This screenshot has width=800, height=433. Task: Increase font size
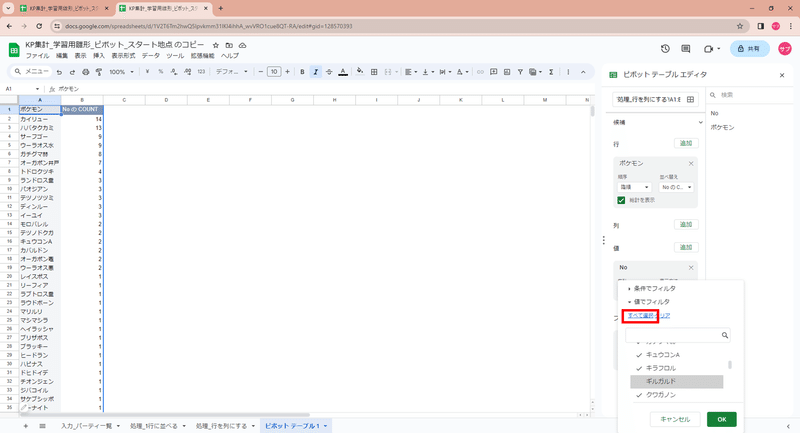287,72
